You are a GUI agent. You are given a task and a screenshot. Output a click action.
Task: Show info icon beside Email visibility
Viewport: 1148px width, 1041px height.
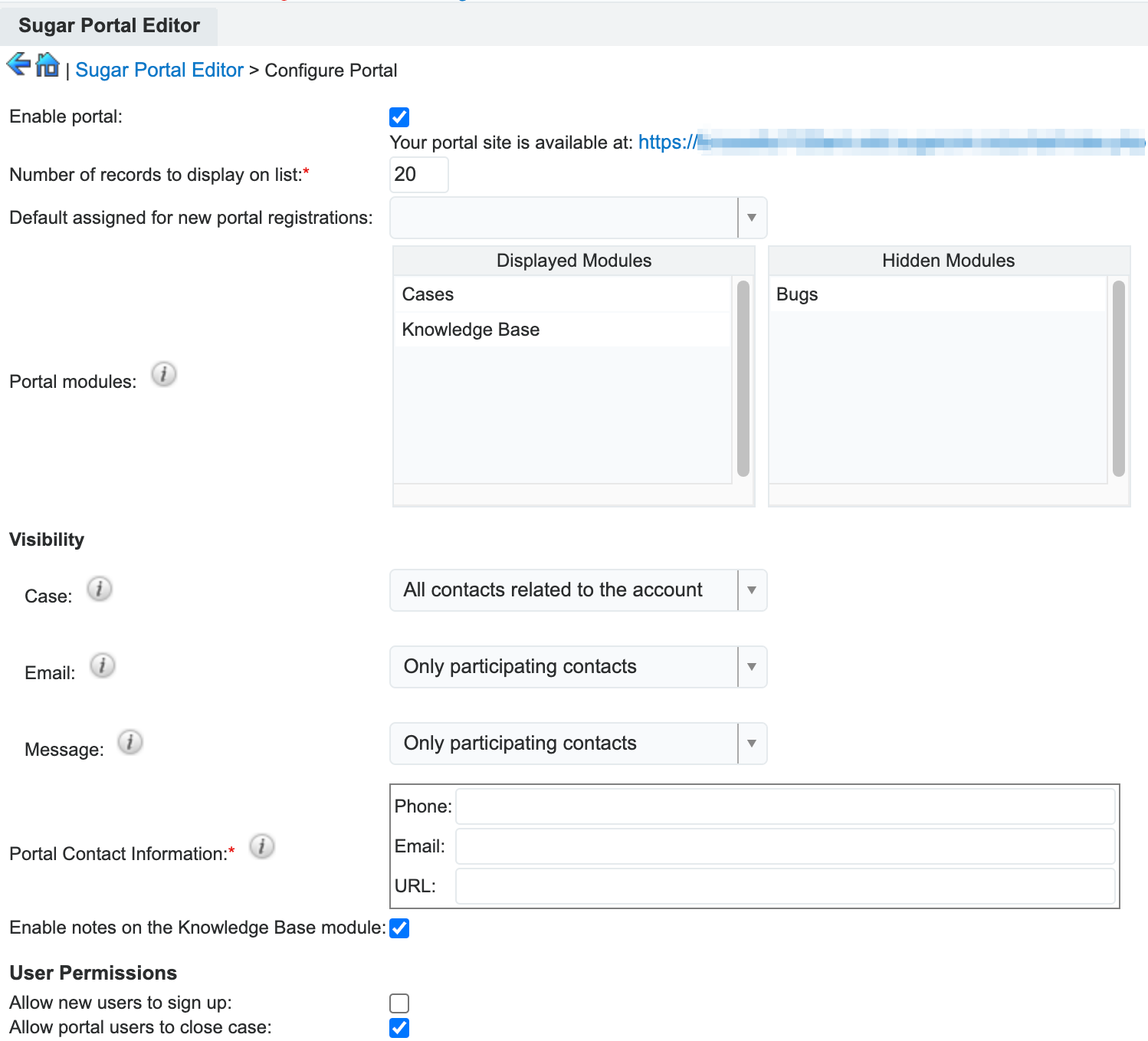pyautogui.click(x=102, y=665)
